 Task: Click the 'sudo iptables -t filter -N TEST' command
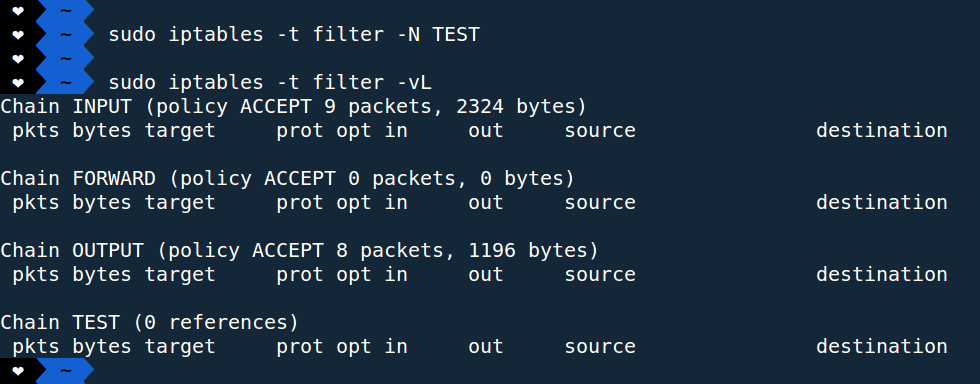coord(294,34)
